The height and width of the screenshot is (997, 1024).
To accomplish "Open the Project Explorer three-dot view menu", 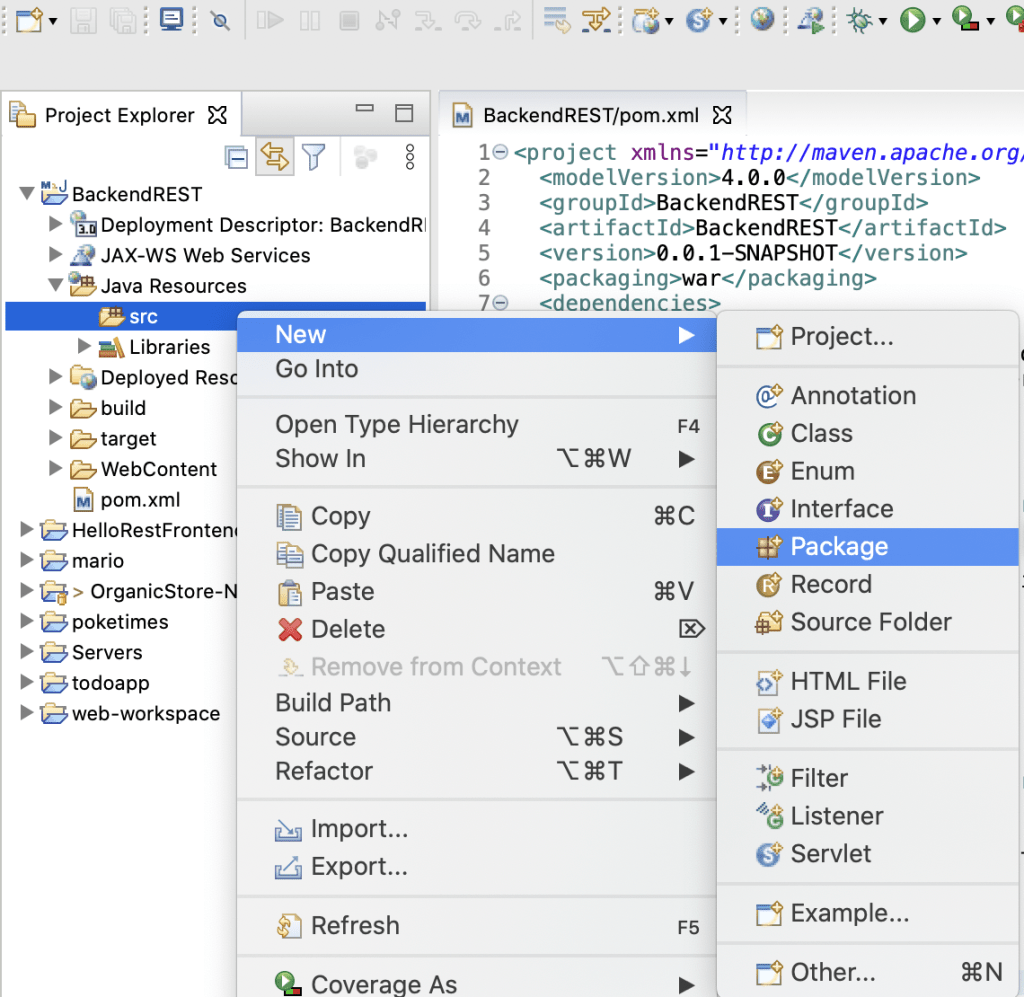I will [x=409, y=157].
